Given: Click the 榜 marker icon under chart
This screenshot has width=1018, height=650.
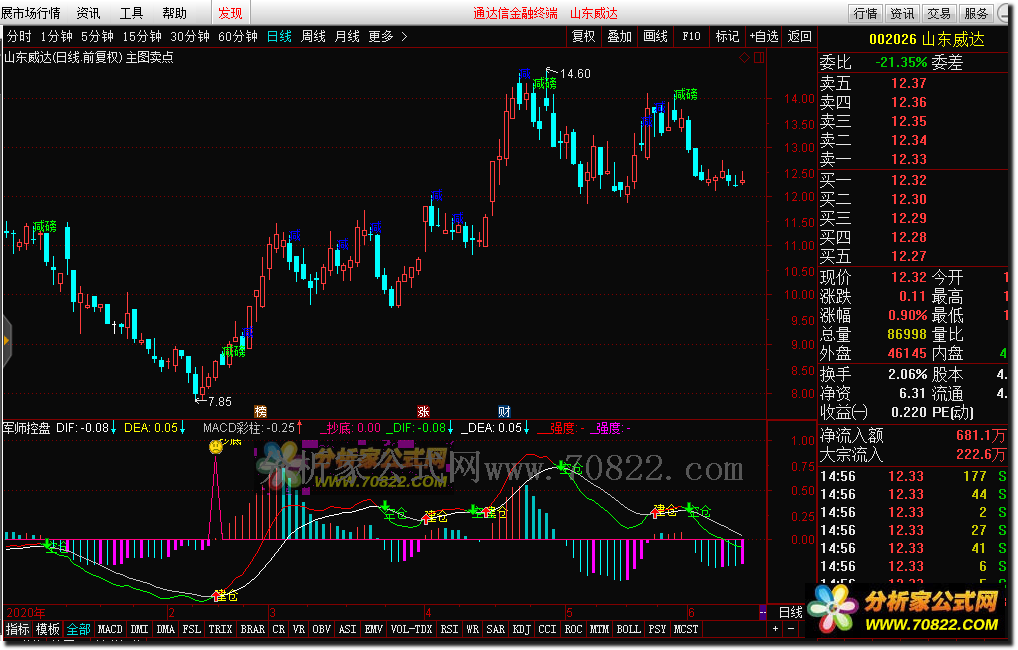Looking at the screenshot, I should [x=260, y=411].
